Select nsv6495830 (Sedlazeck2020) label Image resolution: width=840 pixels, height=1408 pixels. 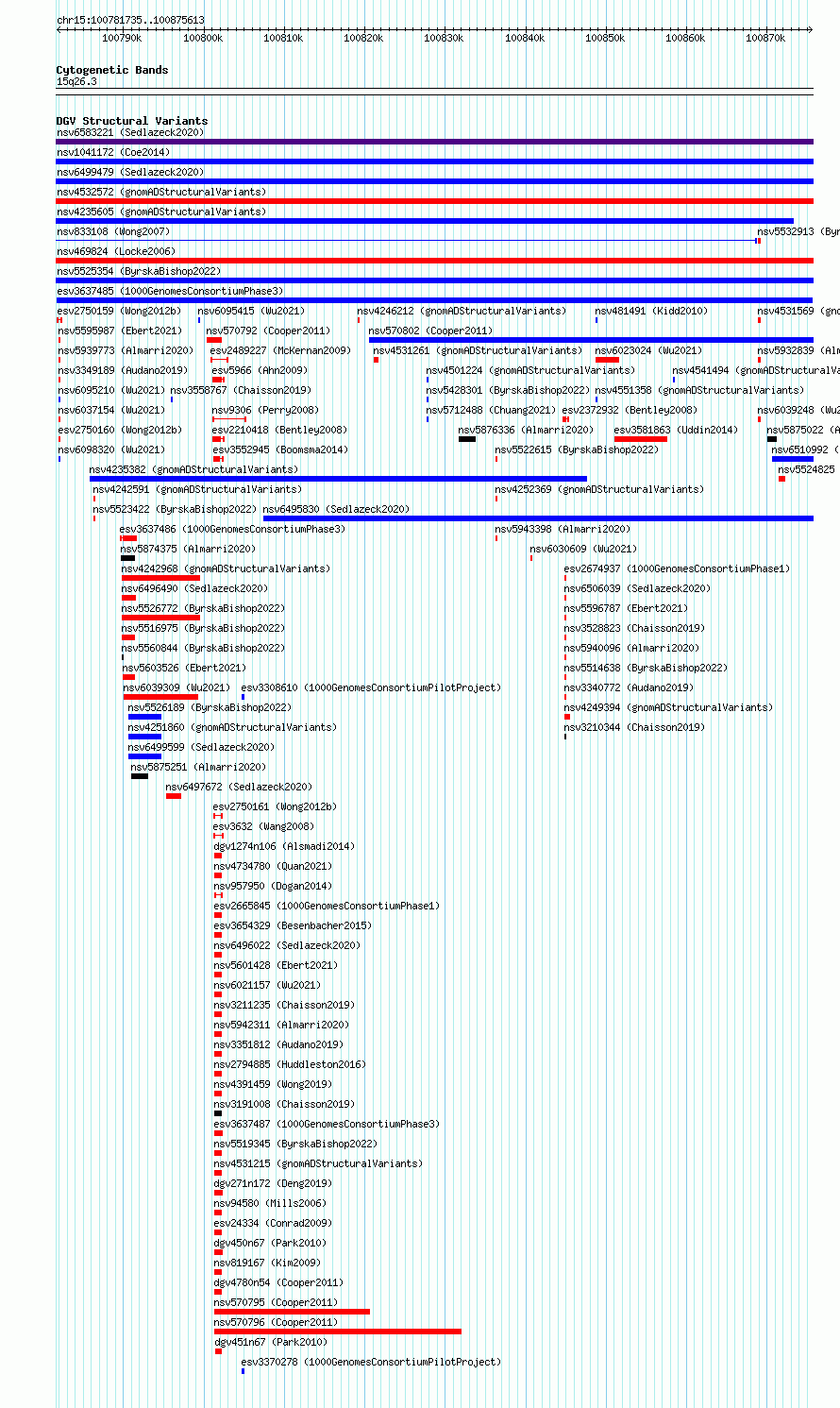click(336, 509)
